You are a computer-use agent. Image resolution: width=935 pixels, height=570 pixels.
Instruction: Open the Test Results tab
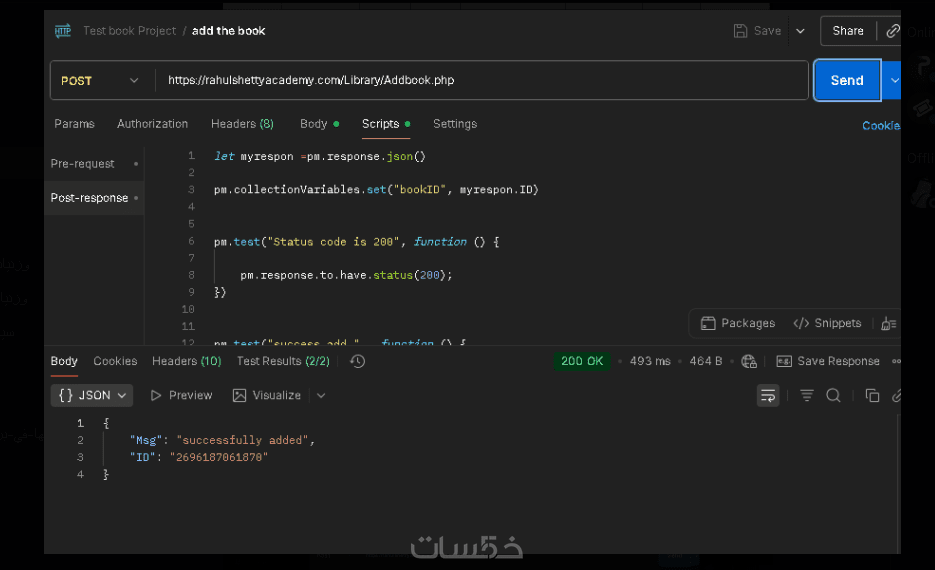pos(283,361)
